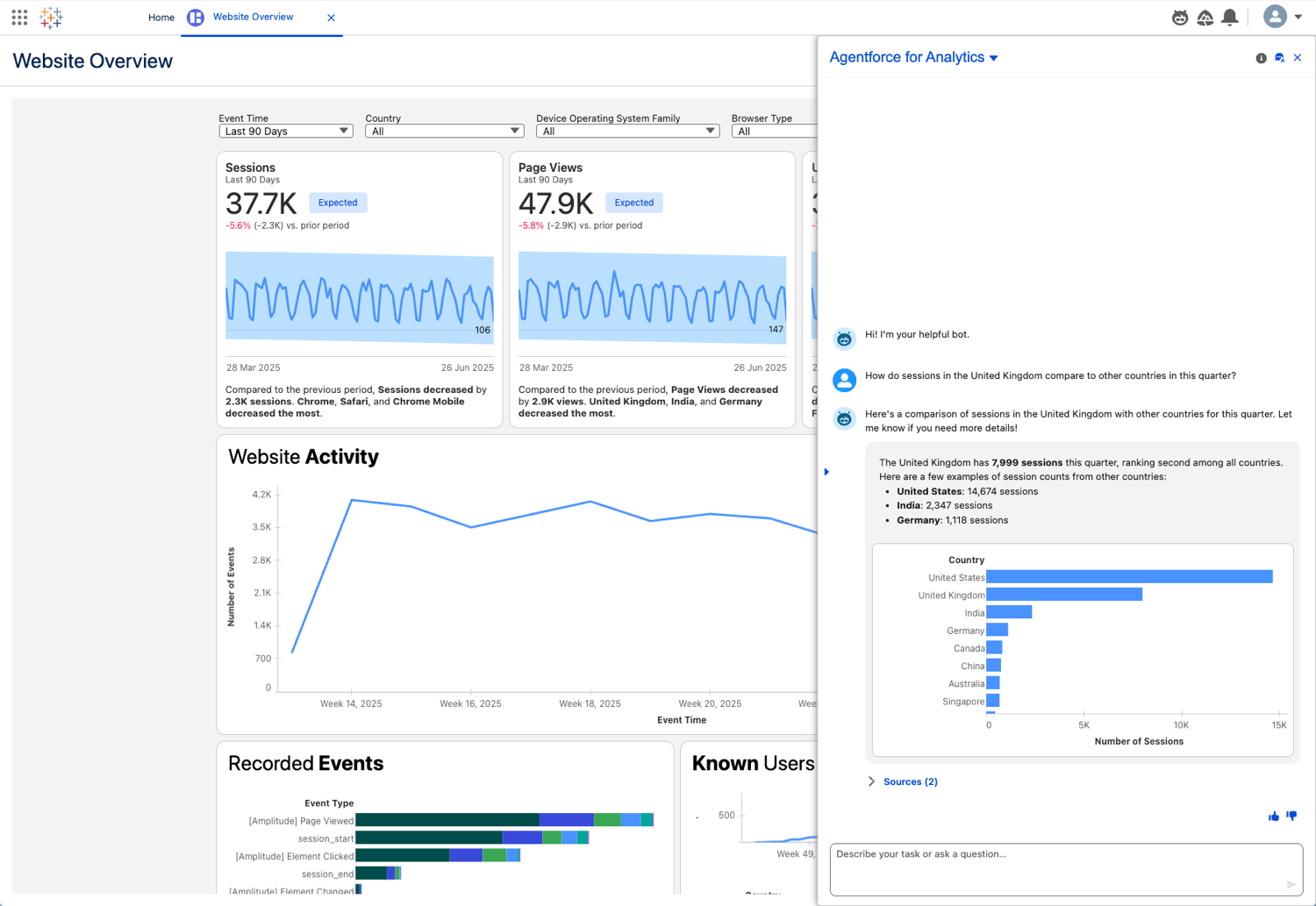Image resolution: width=1316 pixels, height=906 pixels.
Task: Click the Website Overview page heading
Action: coord(92,61)
